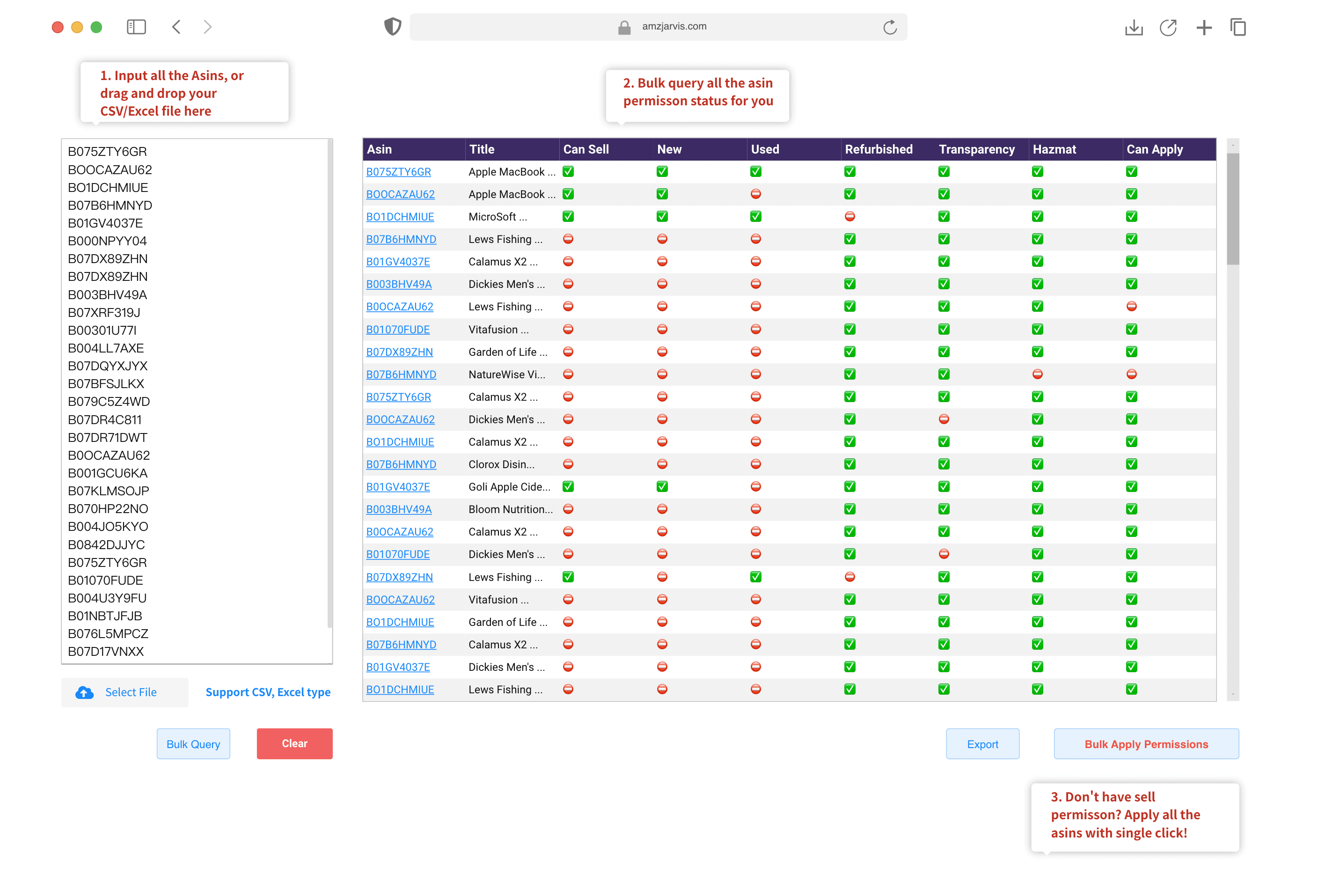Toggle Hazmat status icon for B07B6HMNYD
The height and width of the screenshot is (896, 1318).
[x=1038, y=239]
